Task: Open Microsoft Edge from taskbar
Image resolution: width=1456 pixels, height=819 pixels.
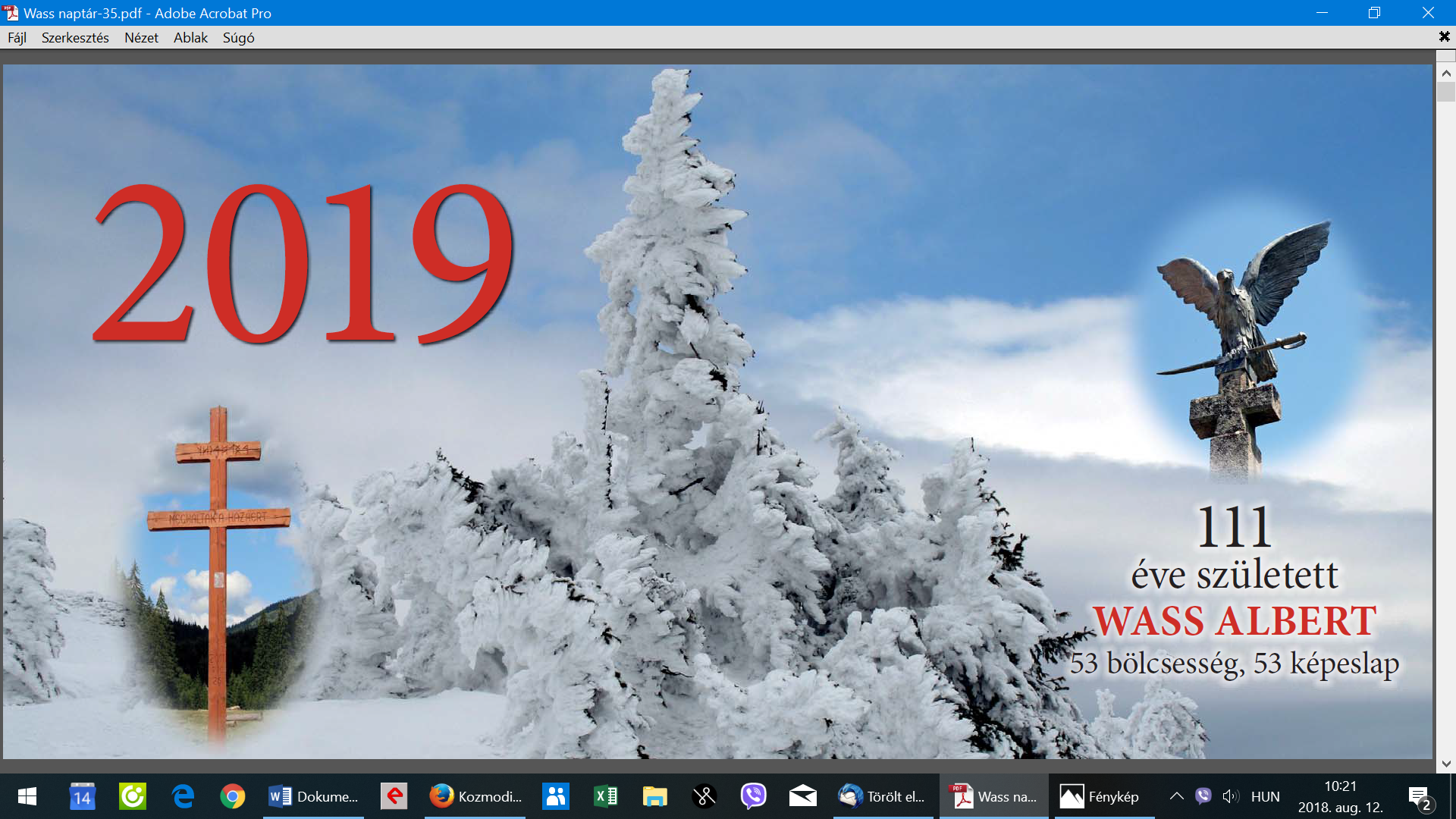Action: pyautogui.click(x=183, y=796)
